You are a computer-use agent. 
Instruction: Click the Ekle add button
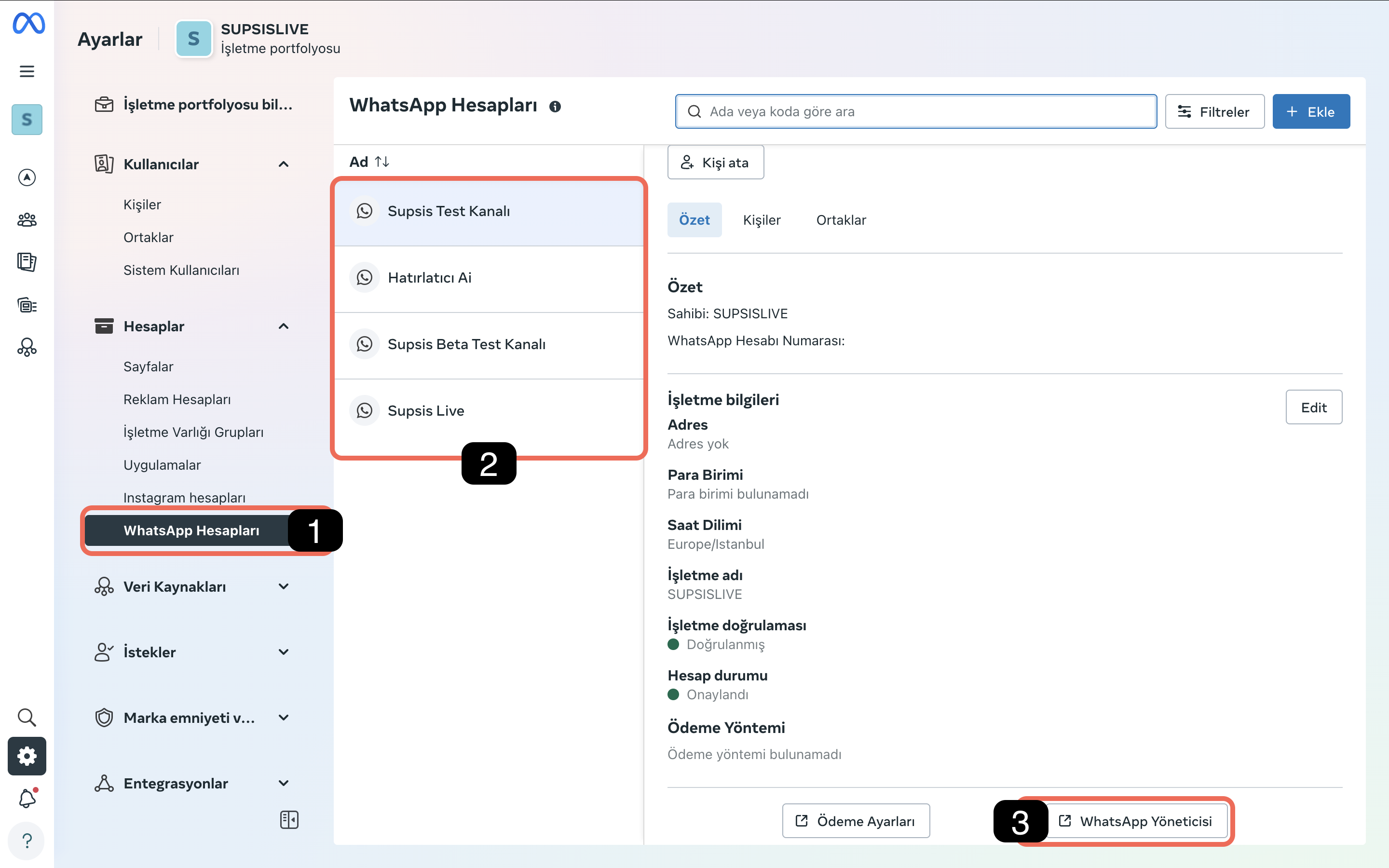pyautogui.click(x=1311, y=111)
